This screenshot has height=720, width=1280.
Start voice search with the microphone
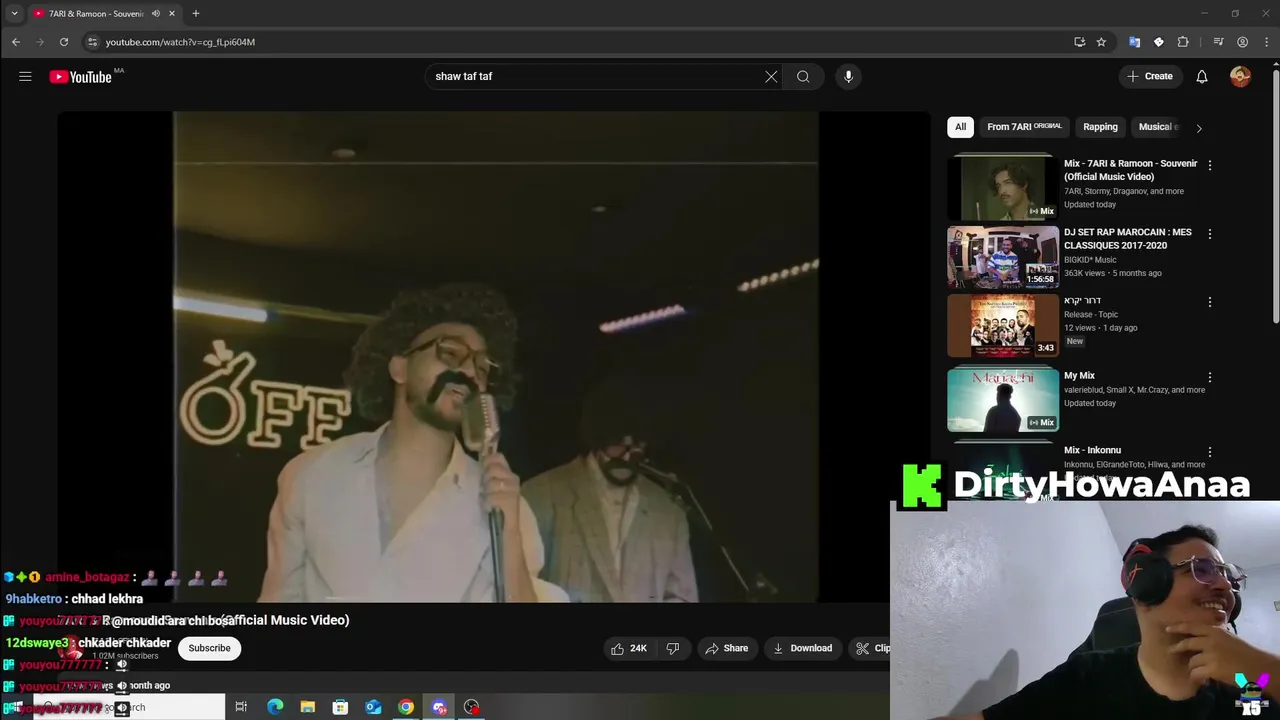(848, 76)
